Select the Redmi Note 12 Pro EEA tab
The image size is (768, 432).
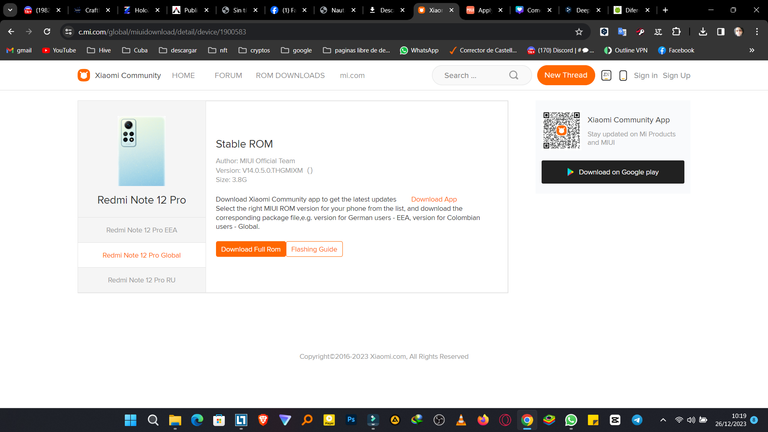point(142,230)
